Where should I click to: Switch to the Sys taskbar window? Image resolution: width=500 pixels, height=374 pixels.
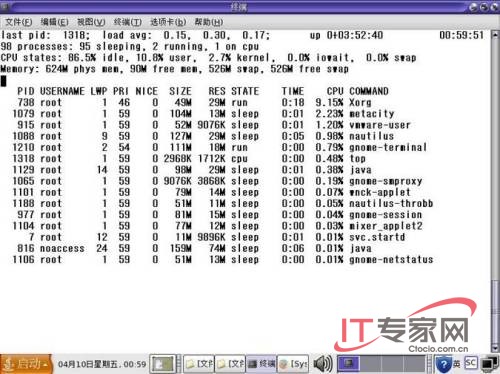pos(293,364)
